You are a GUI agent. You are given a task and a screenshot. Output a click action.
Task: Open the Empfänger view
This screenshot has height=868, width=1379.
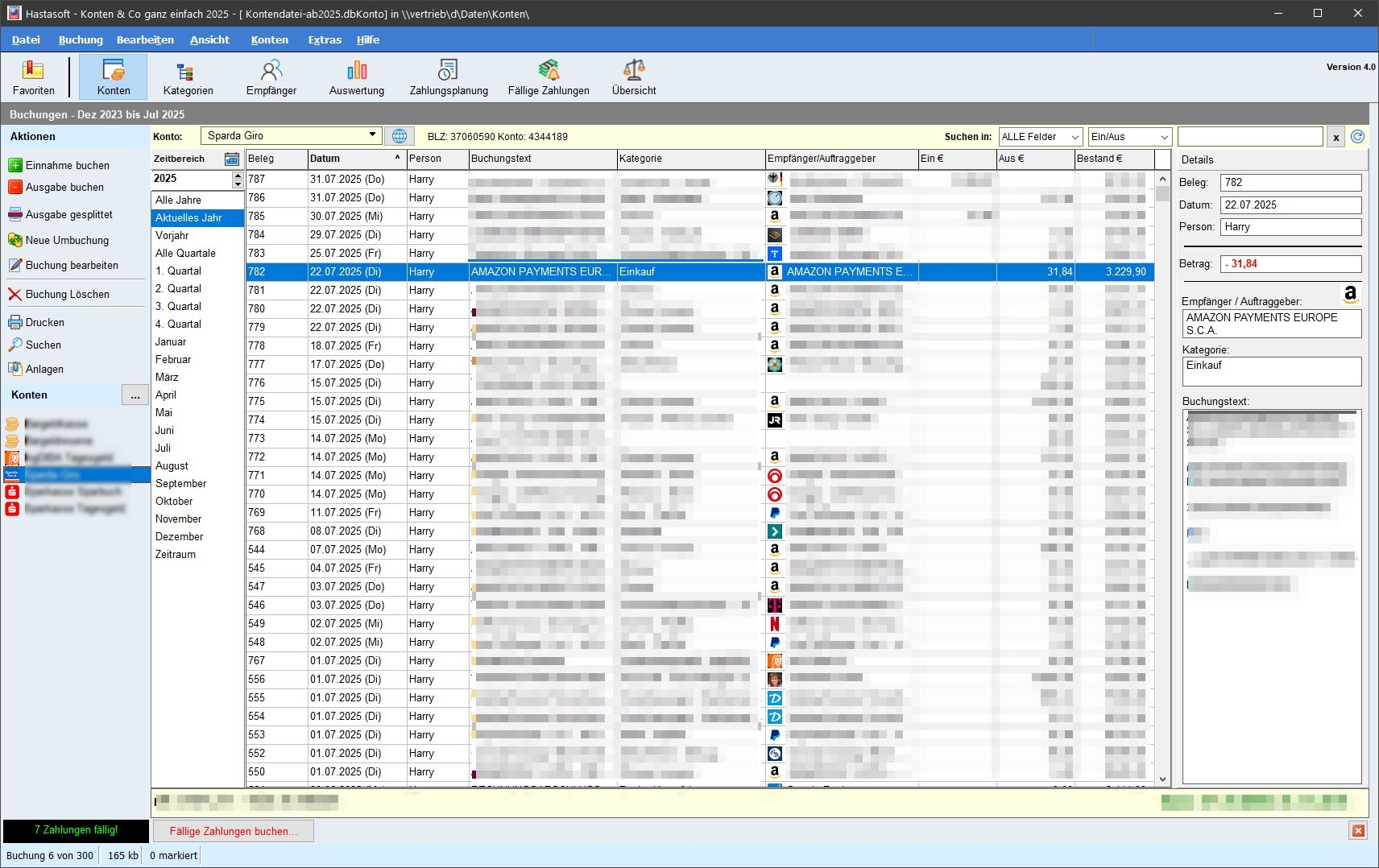271,77
